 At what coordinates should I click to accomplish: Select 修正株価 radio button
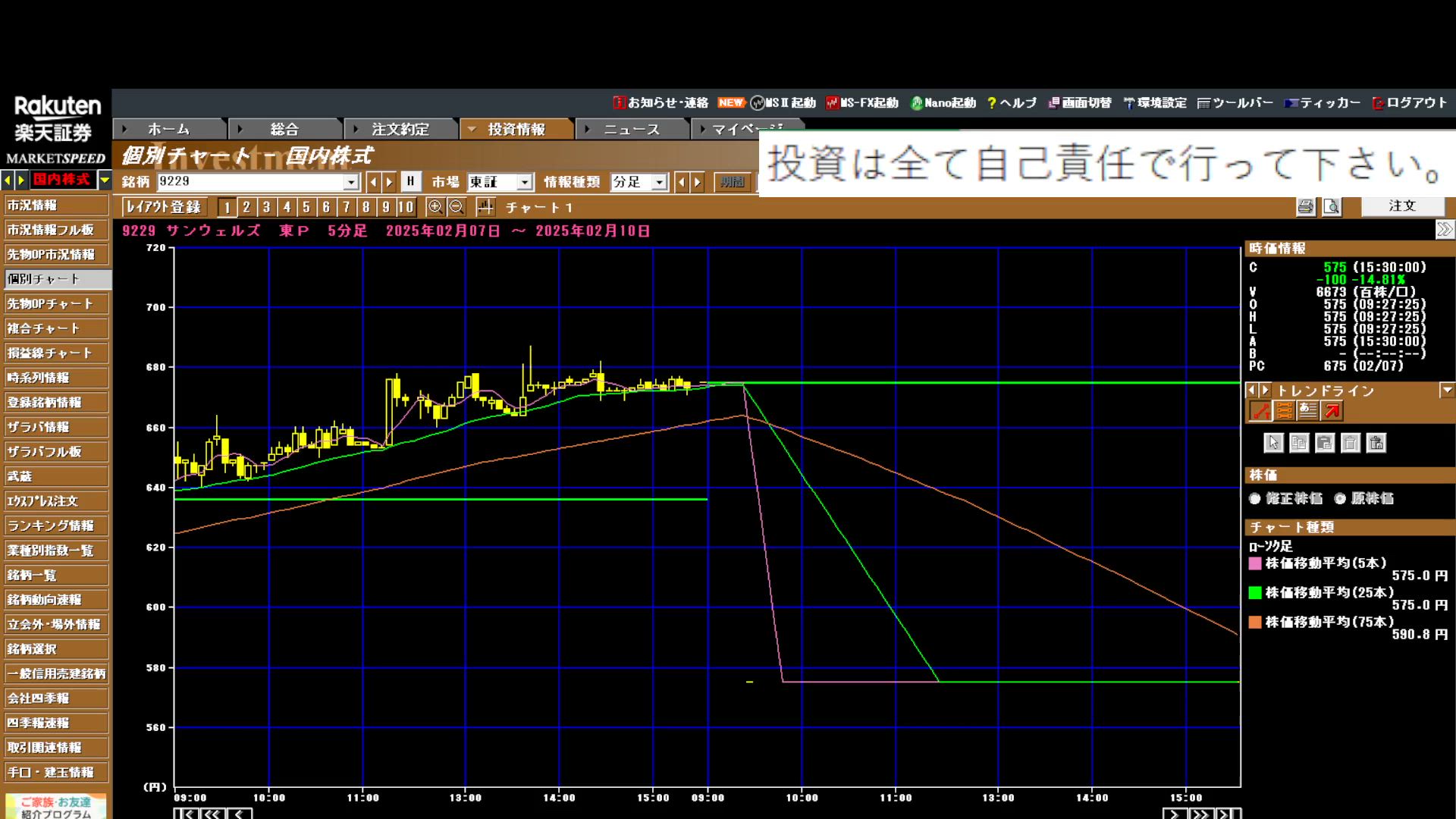pos(1255,498)
